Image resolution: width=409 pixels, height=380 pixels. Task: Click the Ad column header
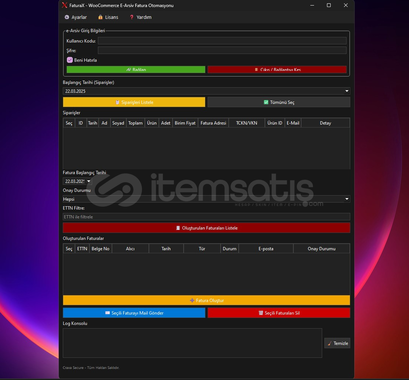point(104,123)
